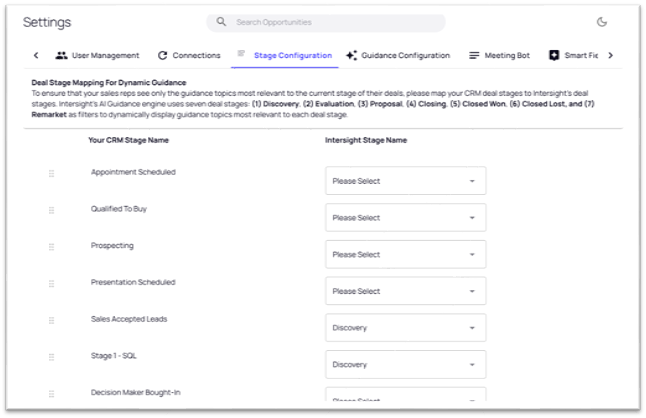Open dropdown for Decision Maker Bought-In
This screenshot has width=646, height=418.
(405, 395)
